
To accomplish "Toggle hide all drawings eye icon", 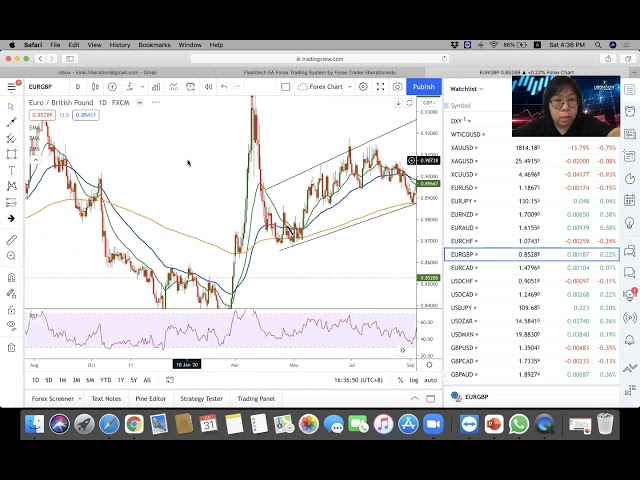I will pyautogui.click(x=11, y=324).
